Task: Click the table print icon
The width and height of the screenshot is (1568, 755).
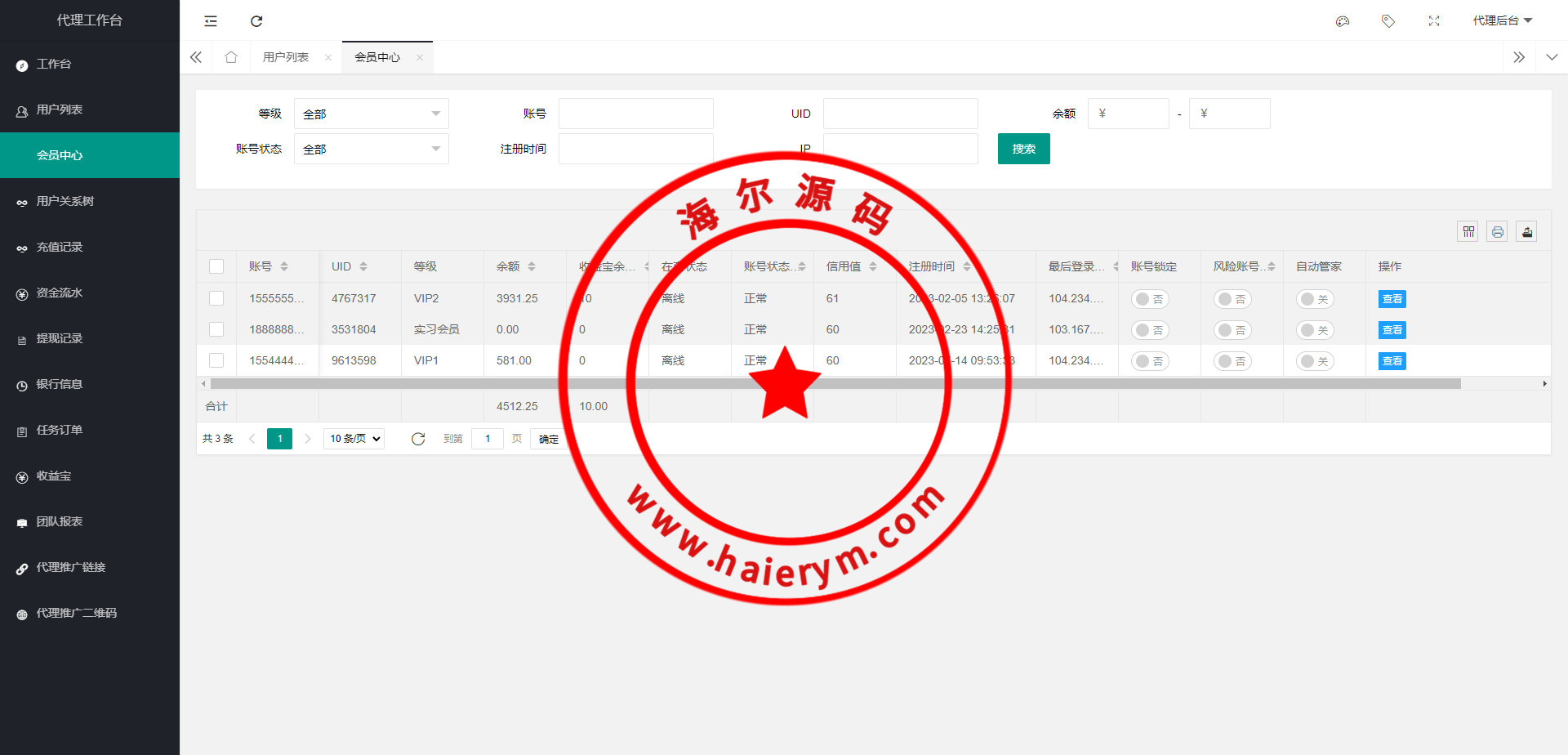Action: click(x=1497, y=232)
